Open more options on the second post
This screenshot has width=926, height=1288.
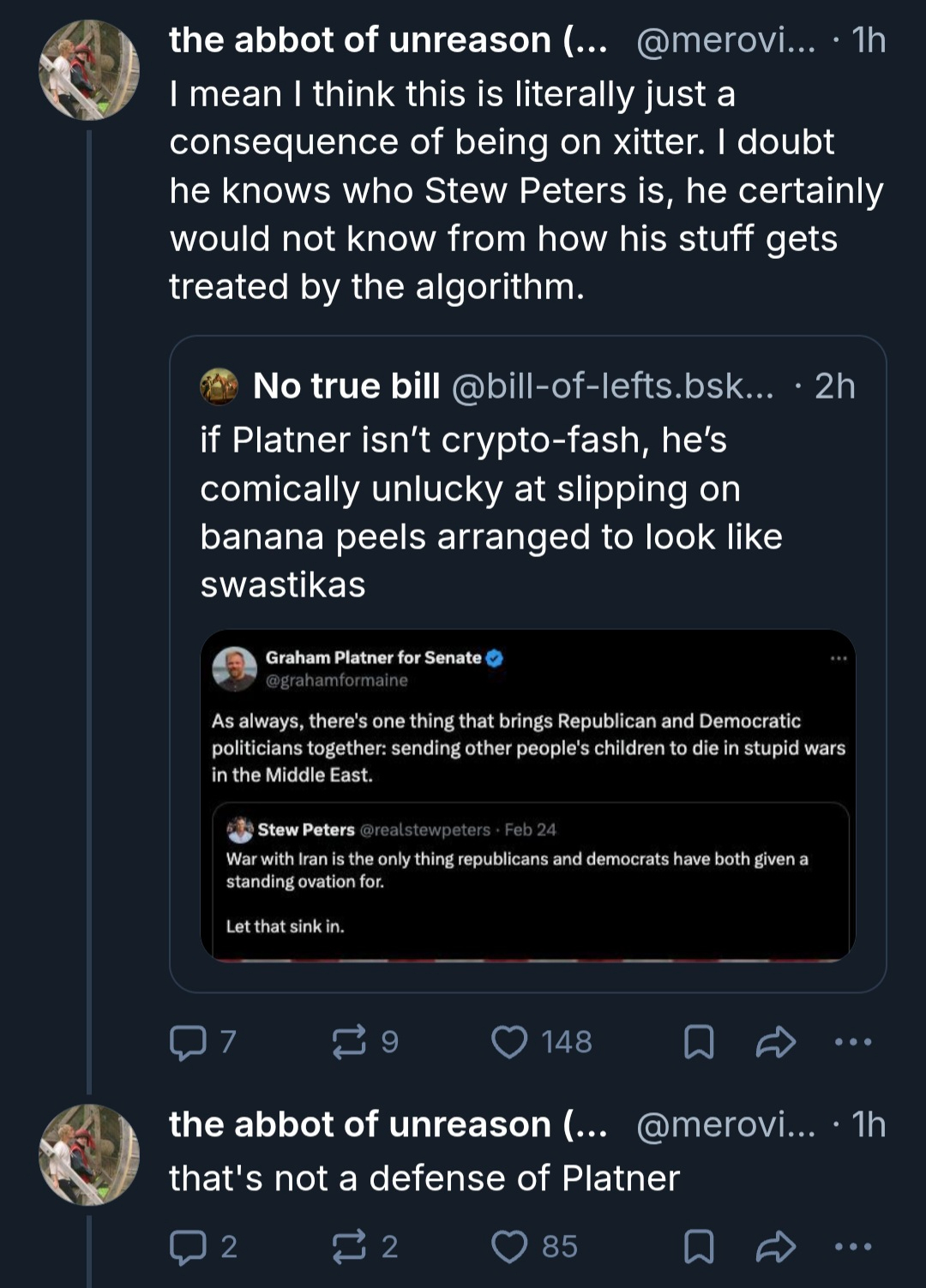[x=853, y=1247]
